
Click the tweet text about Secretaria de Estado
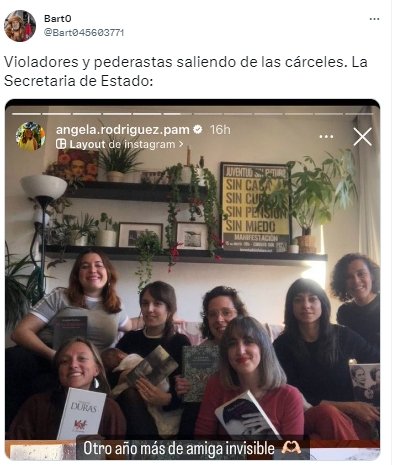tap(186, 71)
